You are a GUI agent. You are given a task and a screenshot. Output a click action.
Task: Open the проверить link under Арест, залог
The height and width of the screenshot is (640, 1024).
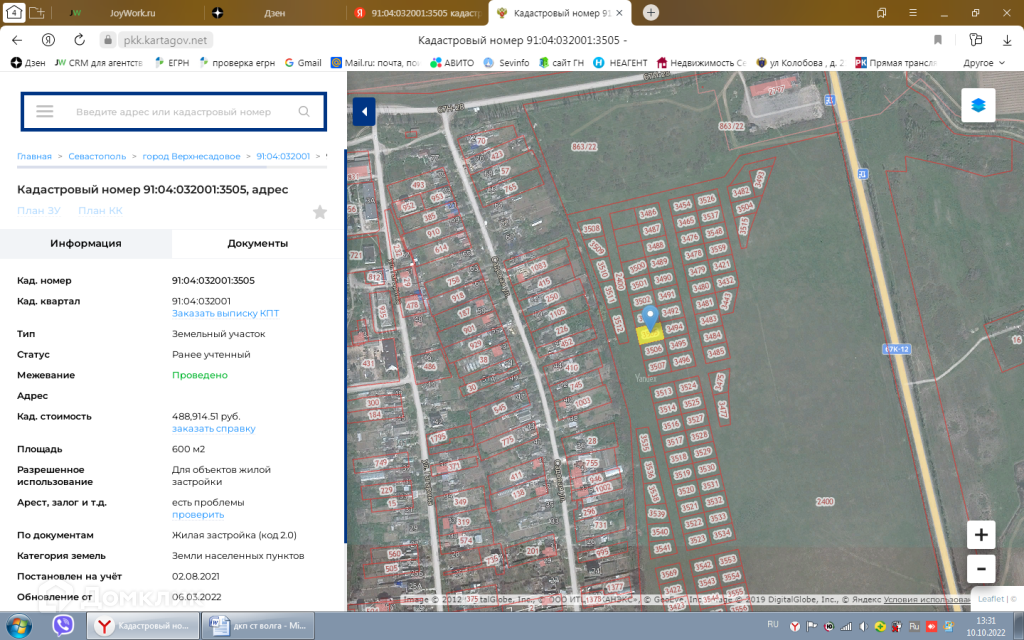(198, 514)
